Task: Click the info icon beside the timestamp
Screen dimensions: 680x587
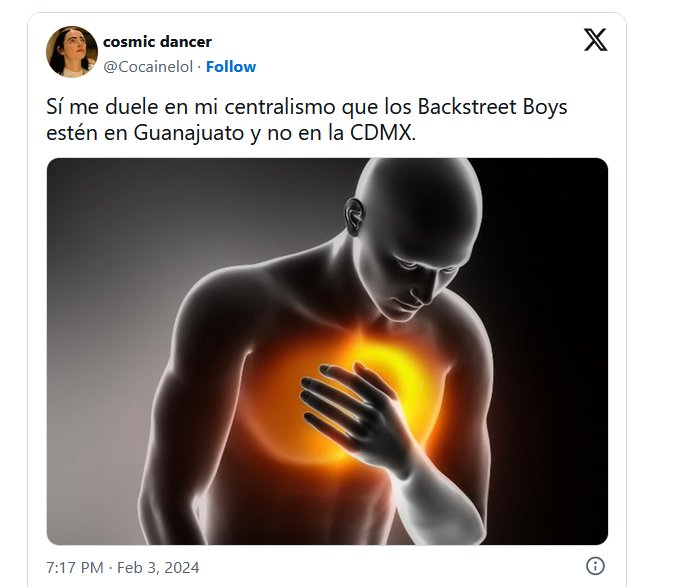Action: [595, 566]
